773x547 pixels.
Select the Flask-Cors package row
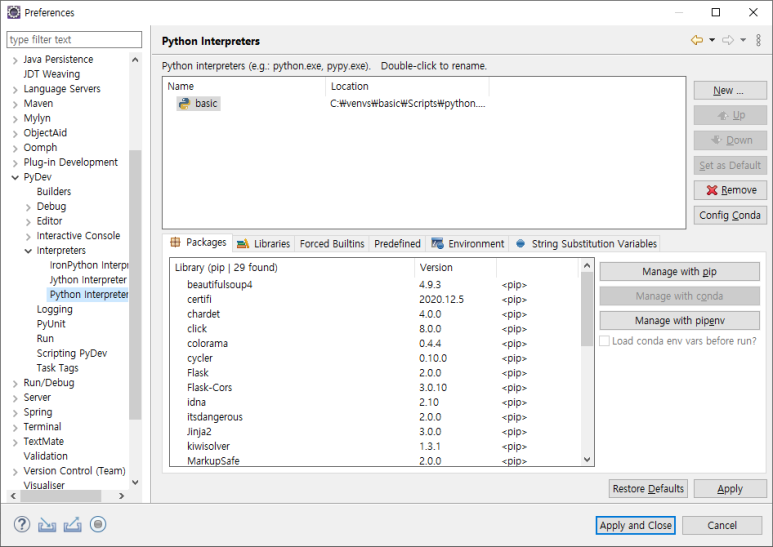coord(375,388)
